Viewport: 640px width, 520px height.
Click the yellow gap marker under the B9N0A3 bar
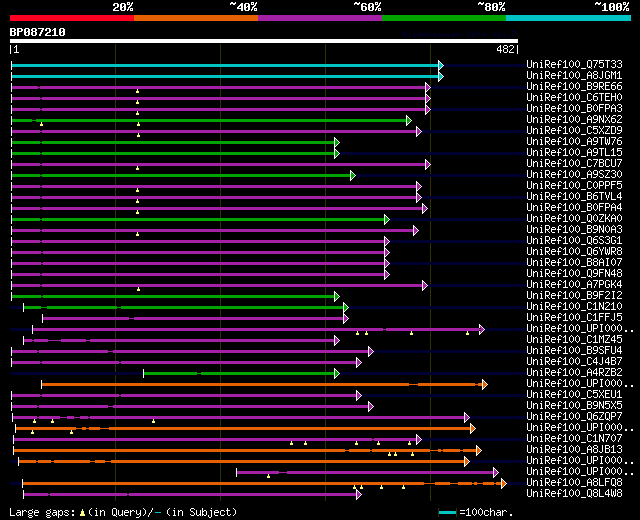[x=138, y=234]
